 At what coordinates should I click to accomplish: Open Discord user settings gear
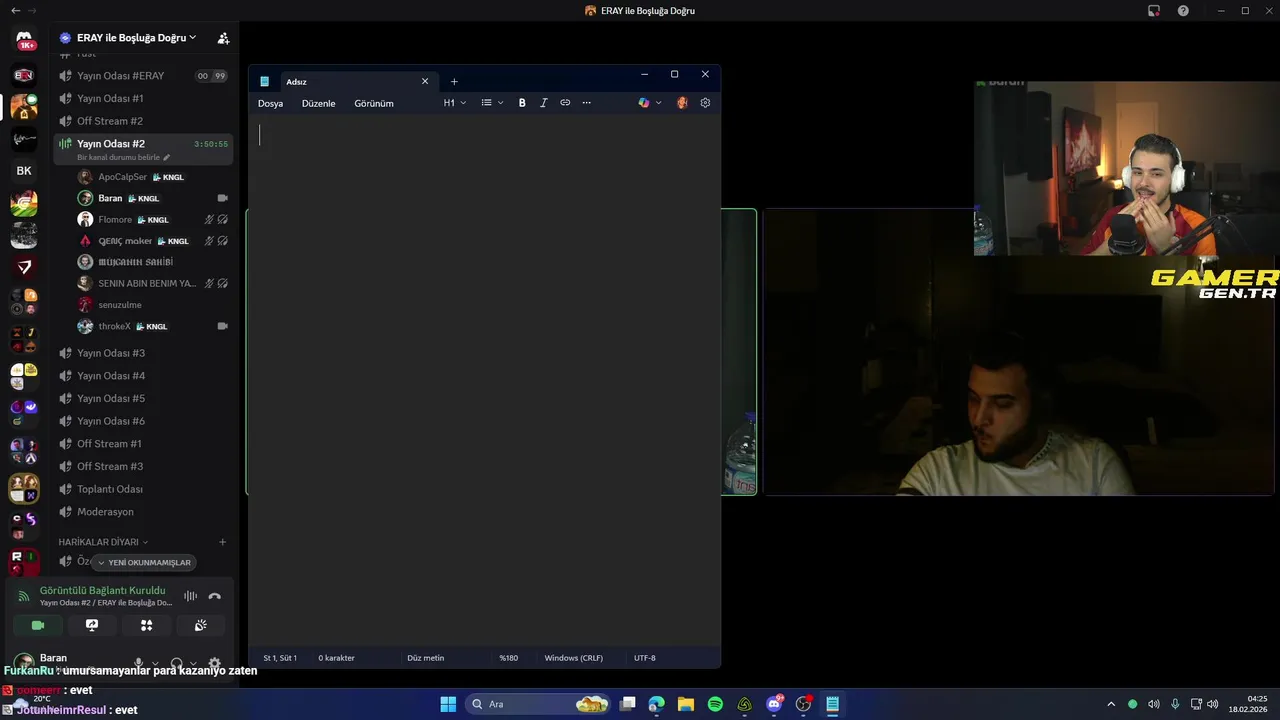[214, 663]
